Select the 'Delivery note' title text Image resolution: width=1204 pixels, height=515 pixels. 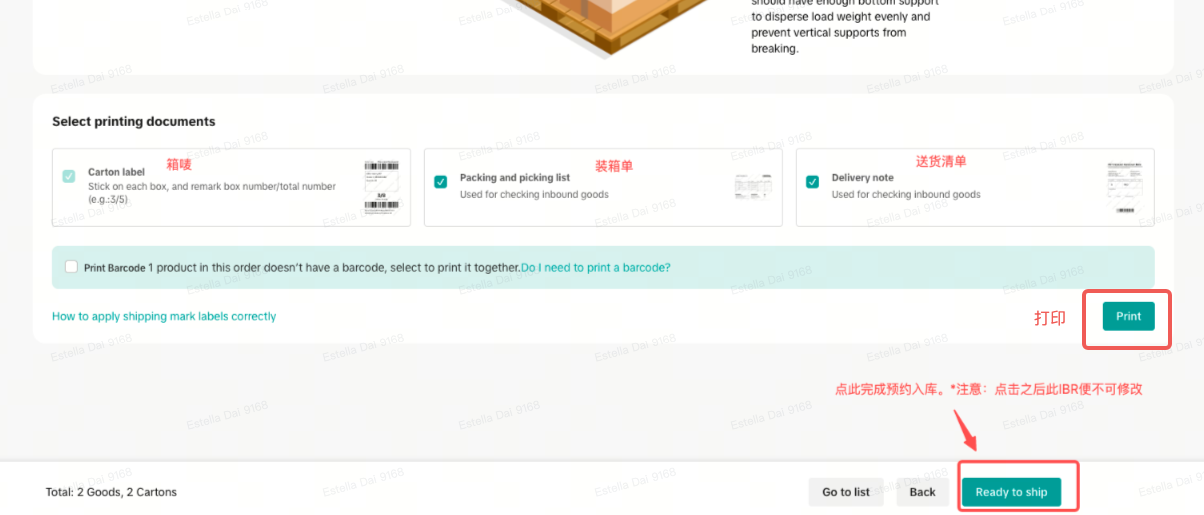click(x=863, y=178)
